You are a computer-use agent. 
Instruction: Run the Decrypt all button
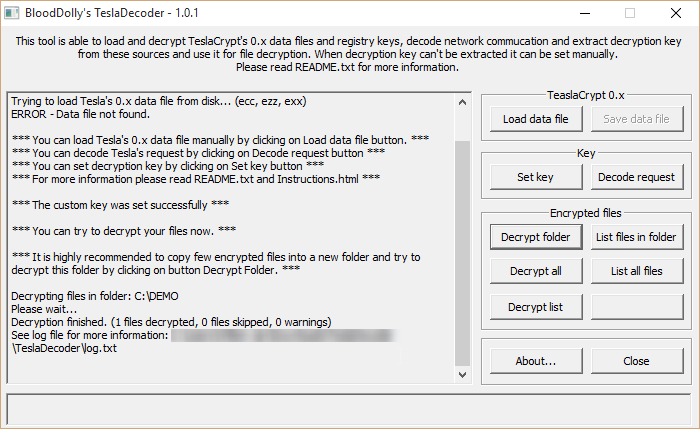535,271
